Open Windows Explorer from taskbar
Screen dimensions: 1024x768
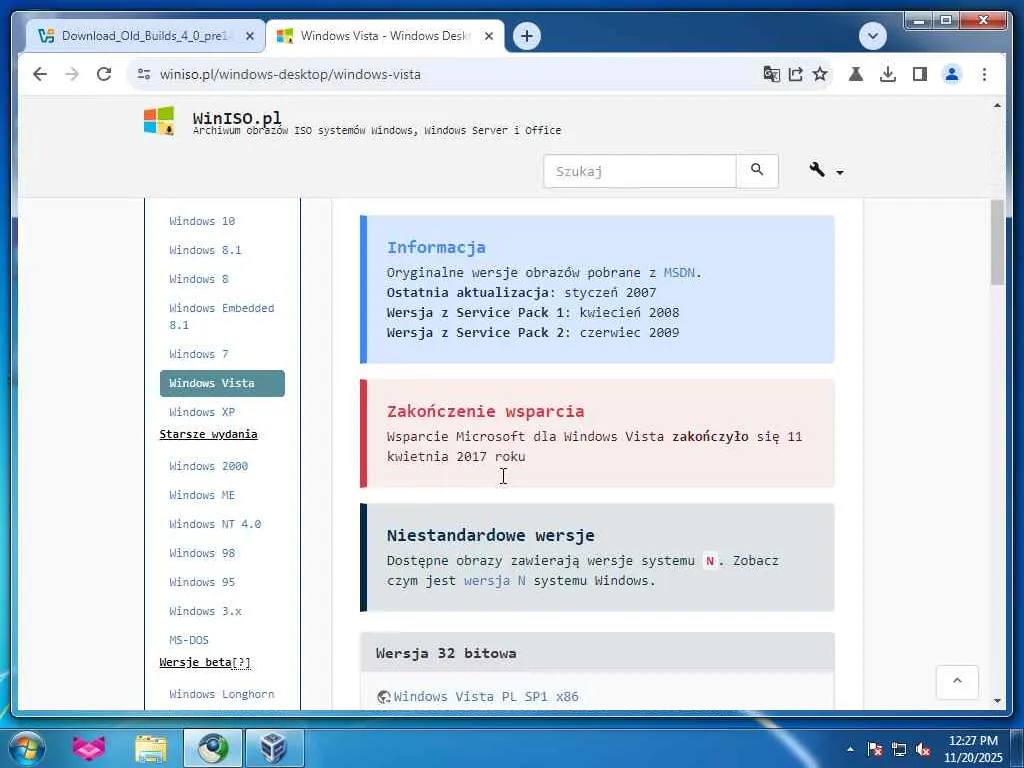151,748
